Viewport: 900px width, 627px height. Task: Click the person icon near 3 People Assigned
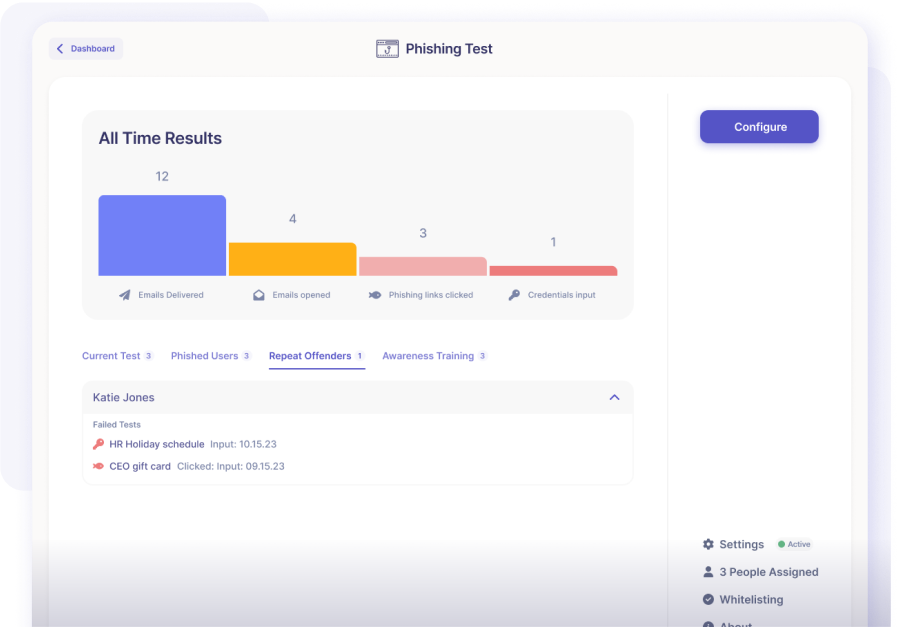click(708, 571)
